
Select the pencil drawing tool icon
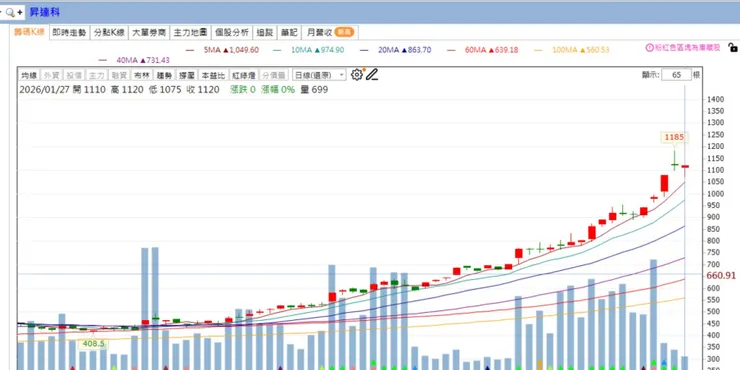[x=372, y=75]
